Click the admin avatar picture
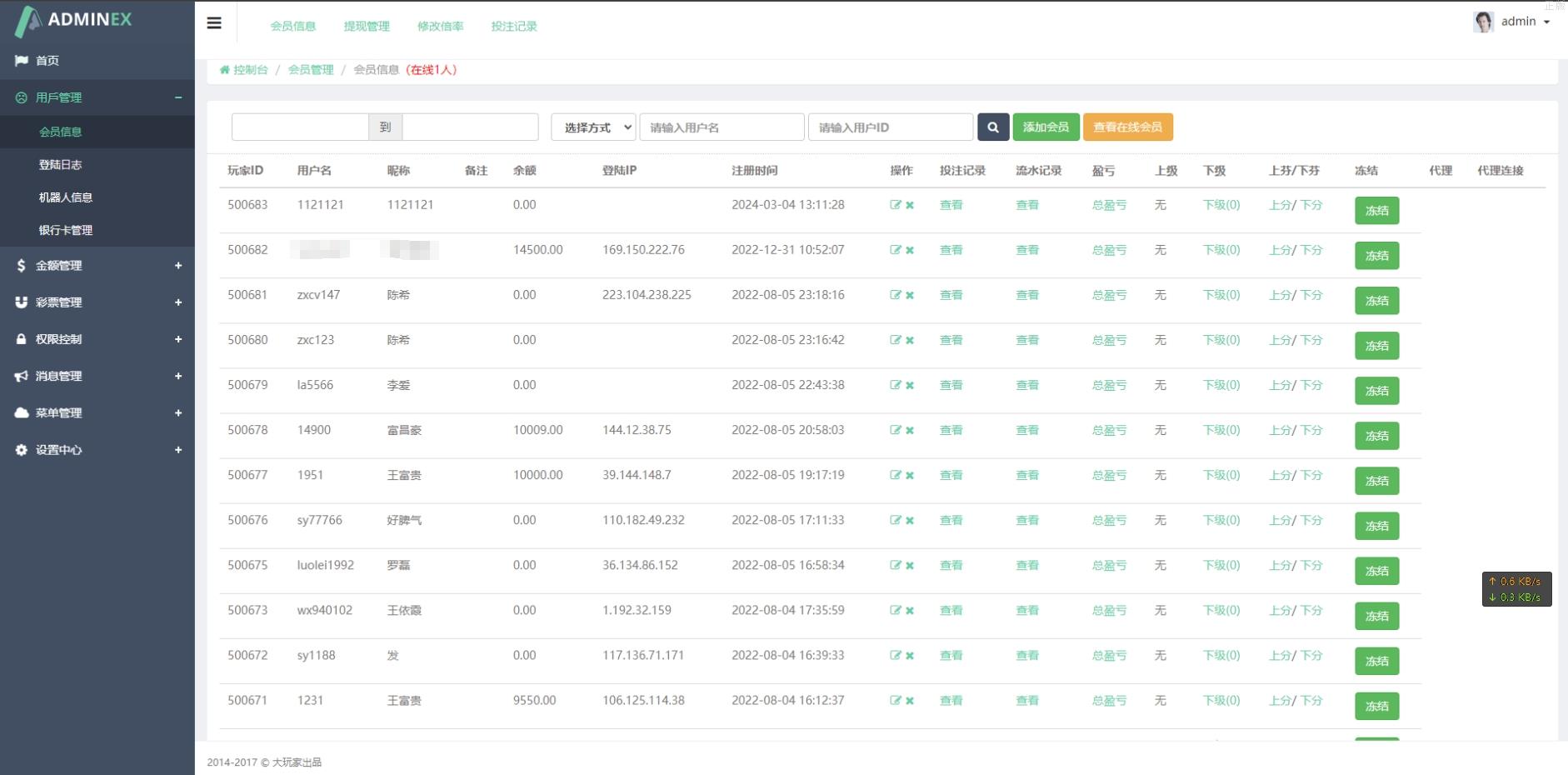This screenshot has height=775, width=1568. click(1483, 22)
